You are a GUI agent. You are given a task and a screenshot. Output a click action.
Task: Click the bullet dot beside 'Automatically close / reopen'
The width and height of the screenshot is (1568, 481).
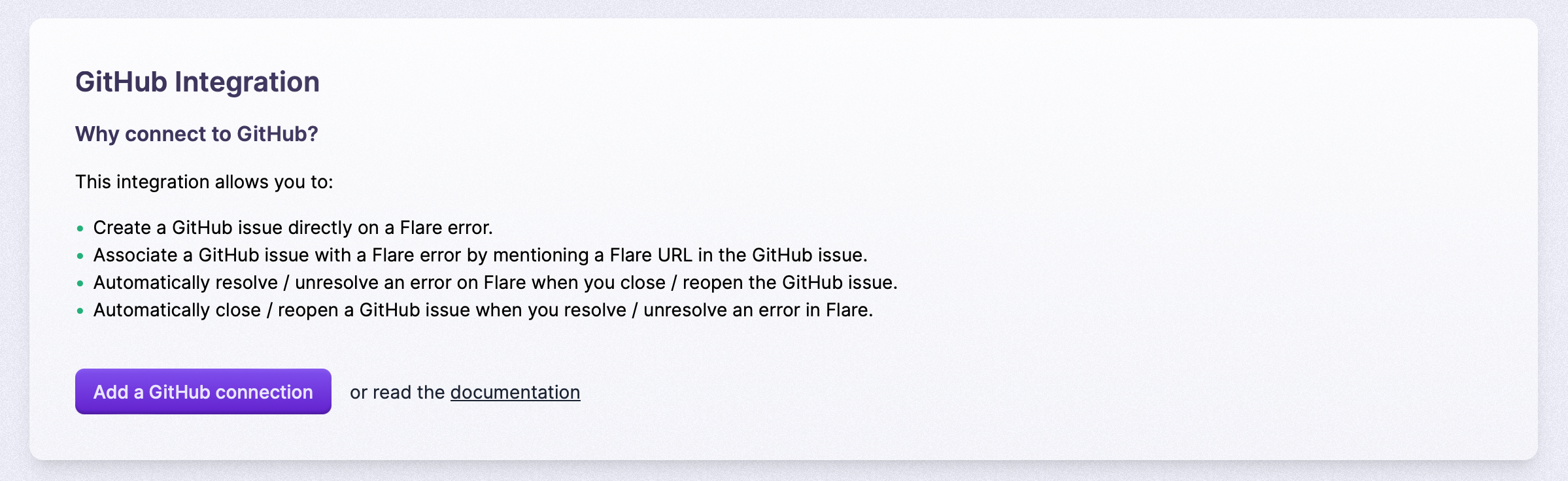(80, 310)
